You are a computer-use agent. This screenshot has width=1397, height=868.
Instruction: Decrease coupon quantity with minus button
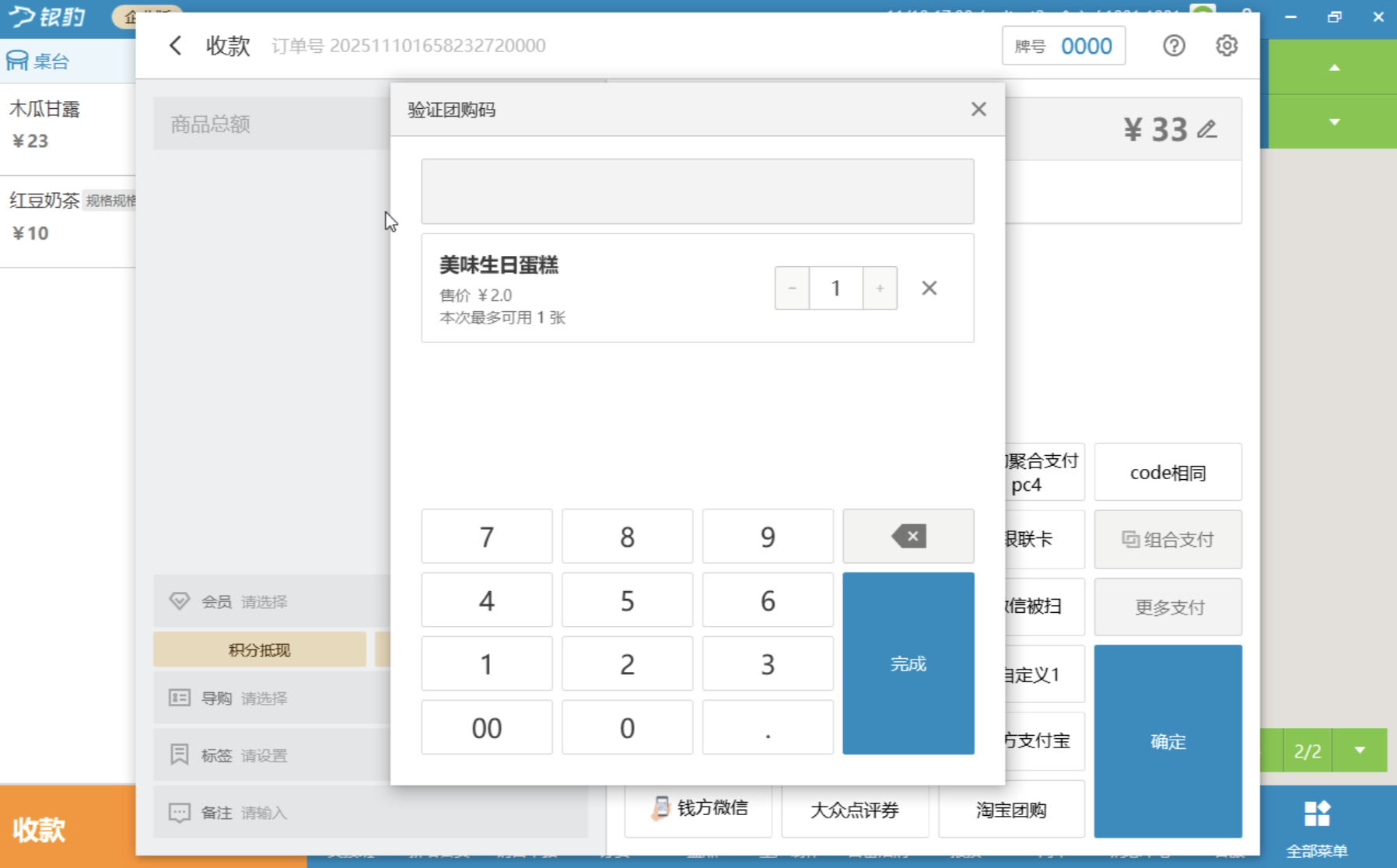pyautogui.click(x=792, y=289)
